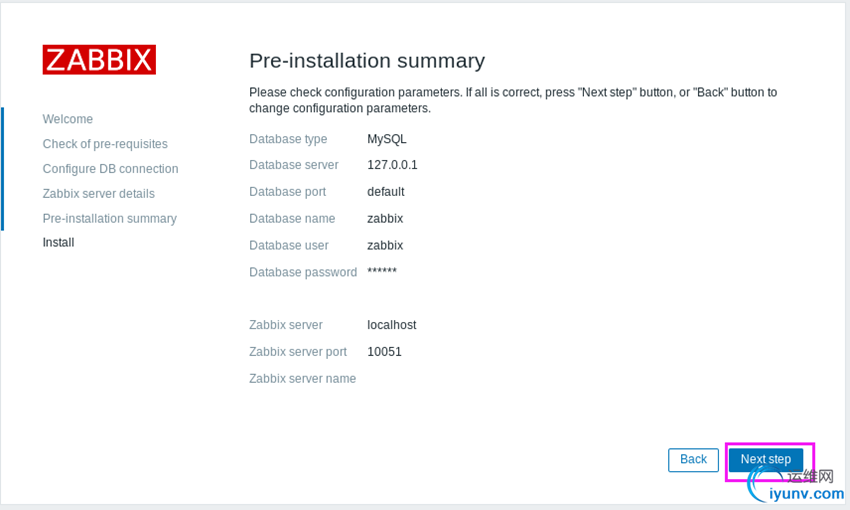The width and height of the screenshot is (850, 510).
Task: Choose Pre-installation summary in sidebar
Action: tap(109, 218)
